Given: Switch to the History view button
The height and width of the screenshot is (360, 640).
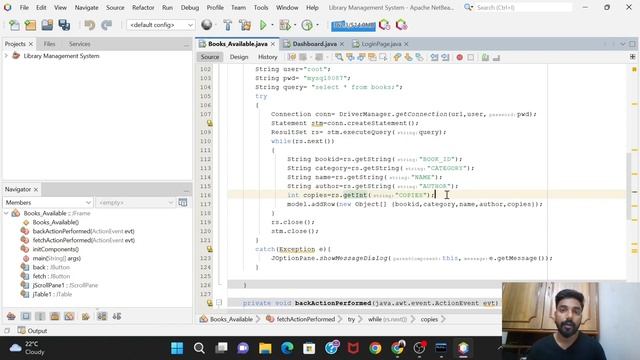Looking at the screenshot, I should 268,57.
